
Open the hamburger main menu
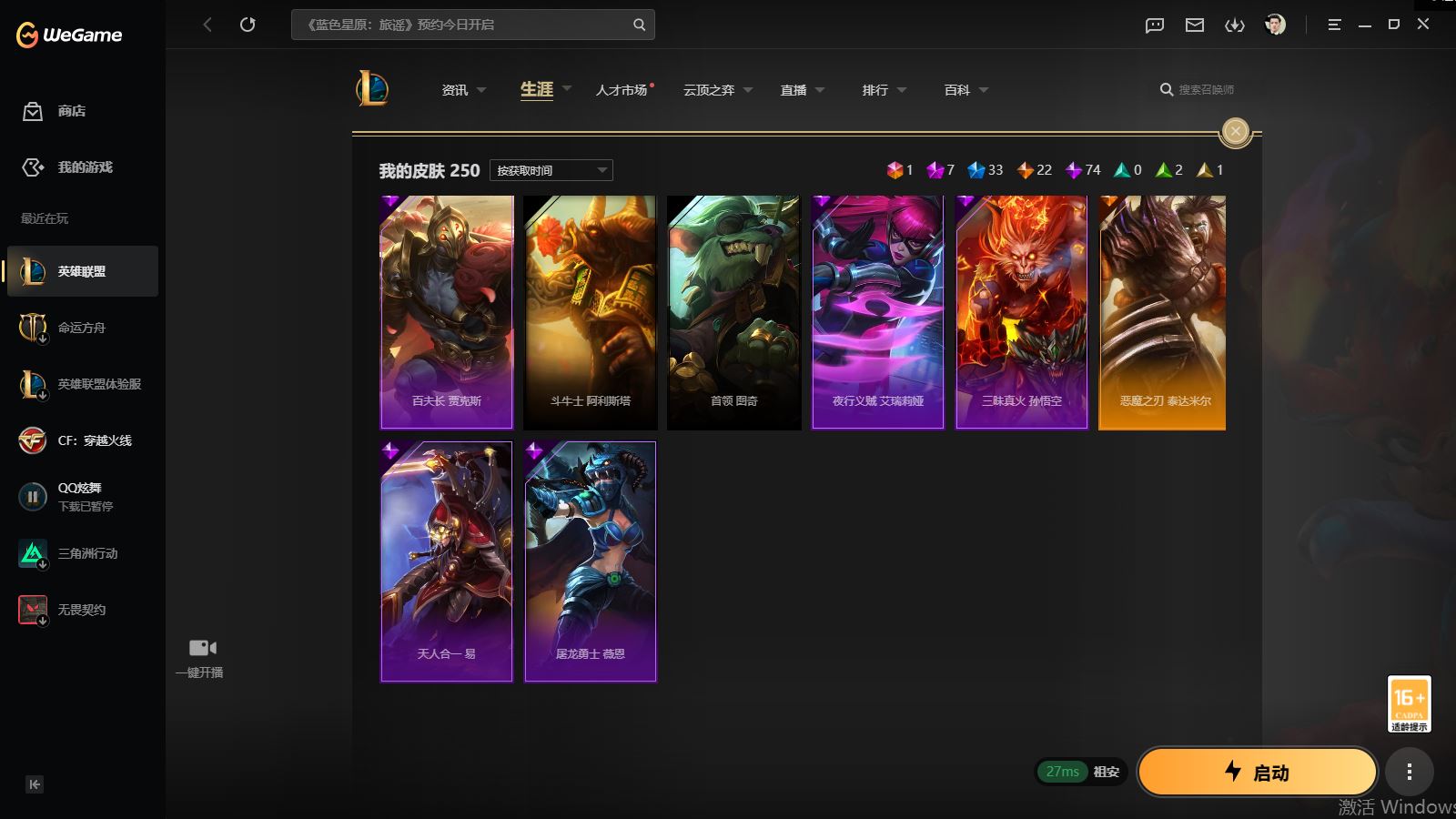(1335, 25)
